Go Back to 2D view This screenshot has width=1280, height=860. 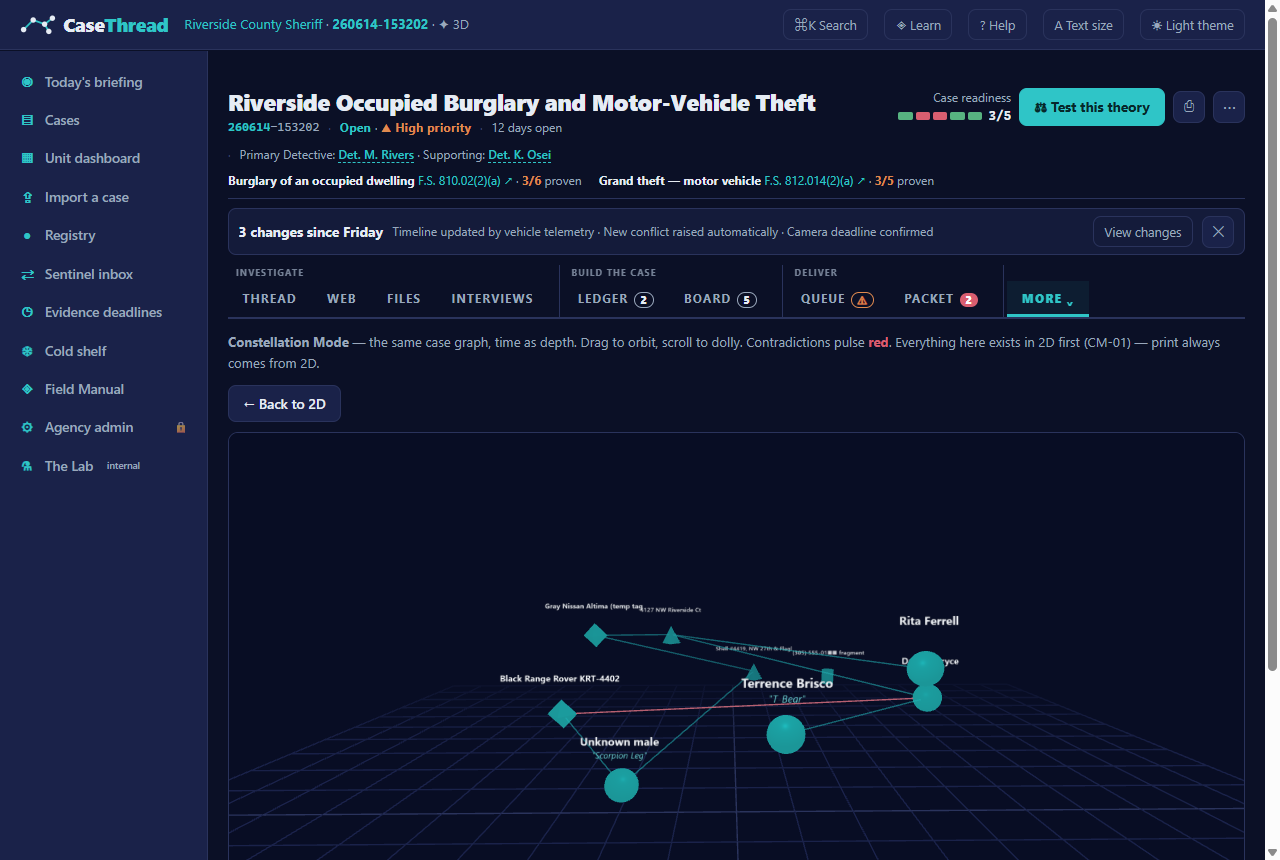284,404
